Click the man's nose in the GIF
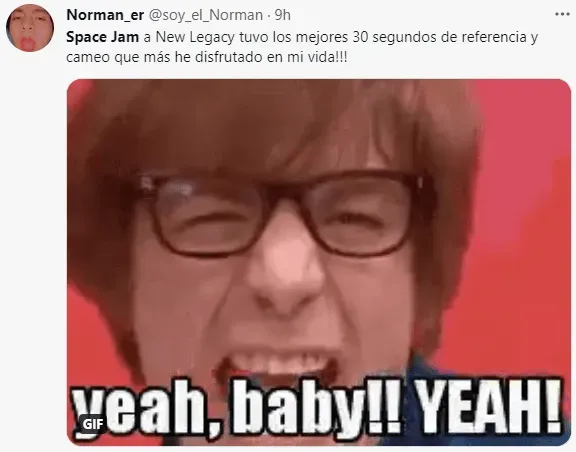This screenshot has width=576, height=452. click(x=285, y=279)
